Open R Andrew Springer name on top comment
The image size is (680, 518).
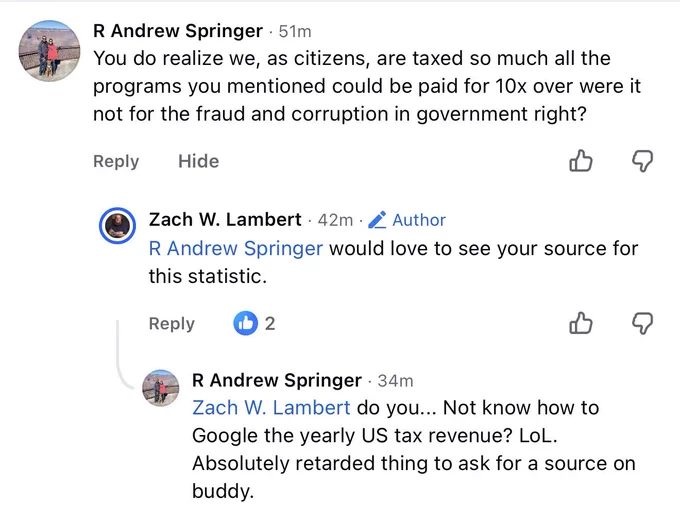tap(178, 31)
